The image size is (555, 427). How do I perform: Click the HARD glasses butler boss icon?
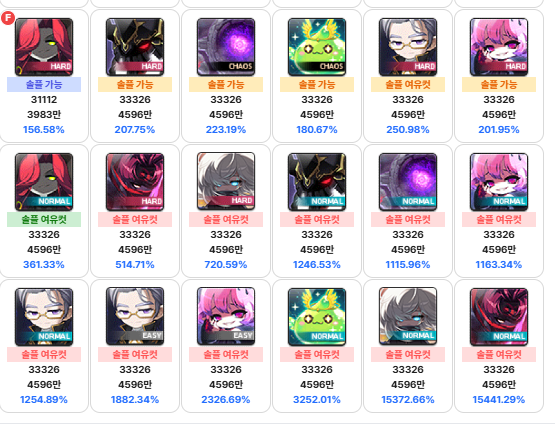[x=408, y=47]
